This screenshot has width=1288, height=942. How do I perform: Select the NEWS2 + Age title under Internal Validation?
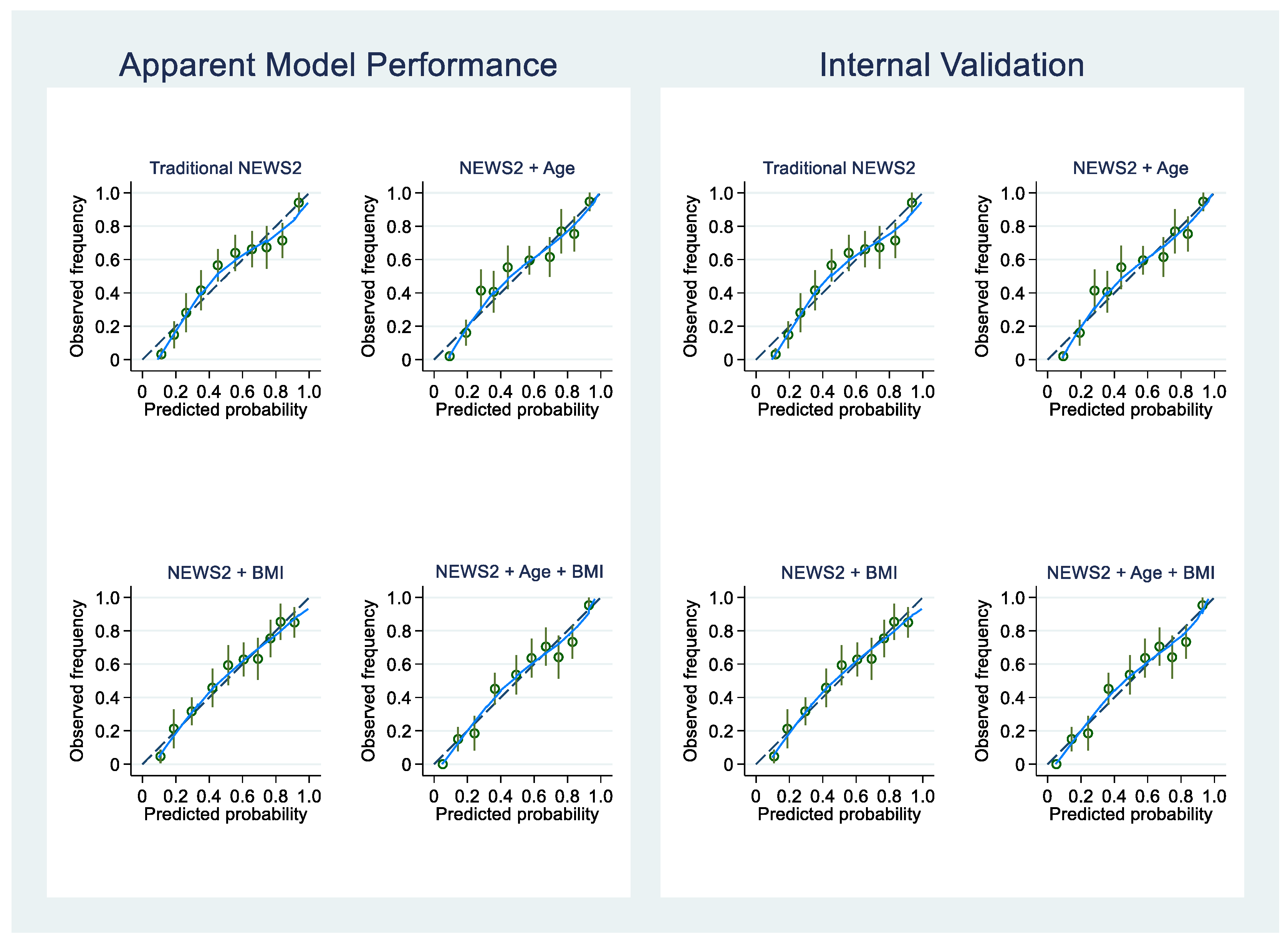[x=1130, y=168]
